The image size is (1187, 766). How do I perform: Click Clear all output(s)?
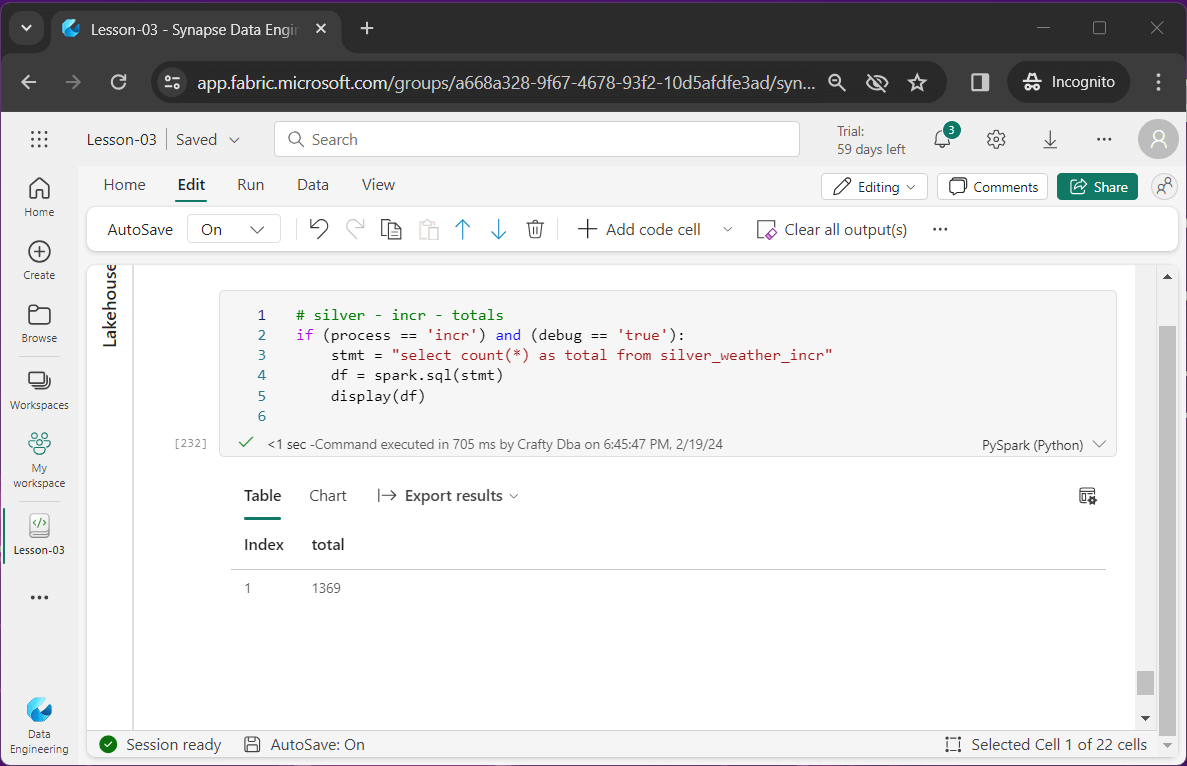[x=832, y=229]
